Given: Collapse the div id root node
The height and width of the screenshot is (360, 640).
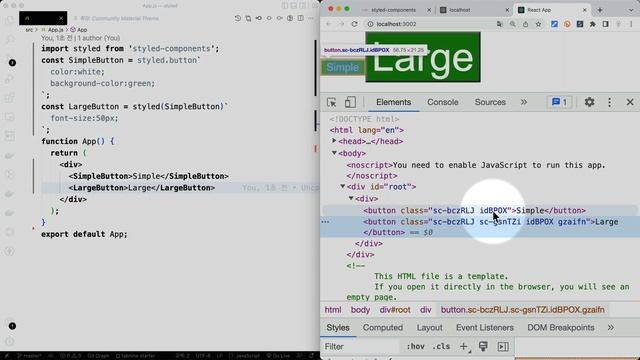Looking at the screenshot, I should point(342,187).
